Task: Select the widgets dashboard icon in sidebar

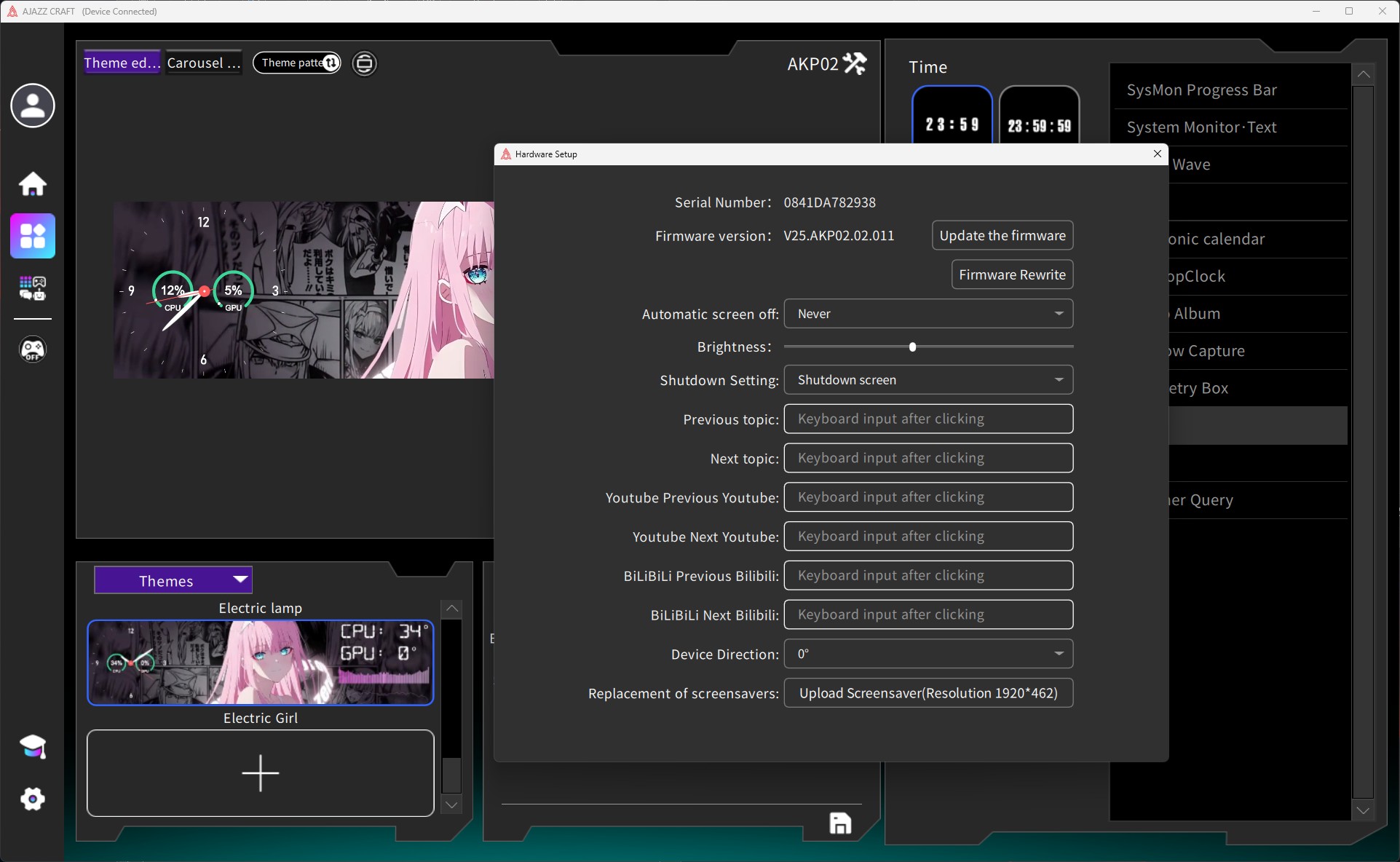Action: pos(33,236)
